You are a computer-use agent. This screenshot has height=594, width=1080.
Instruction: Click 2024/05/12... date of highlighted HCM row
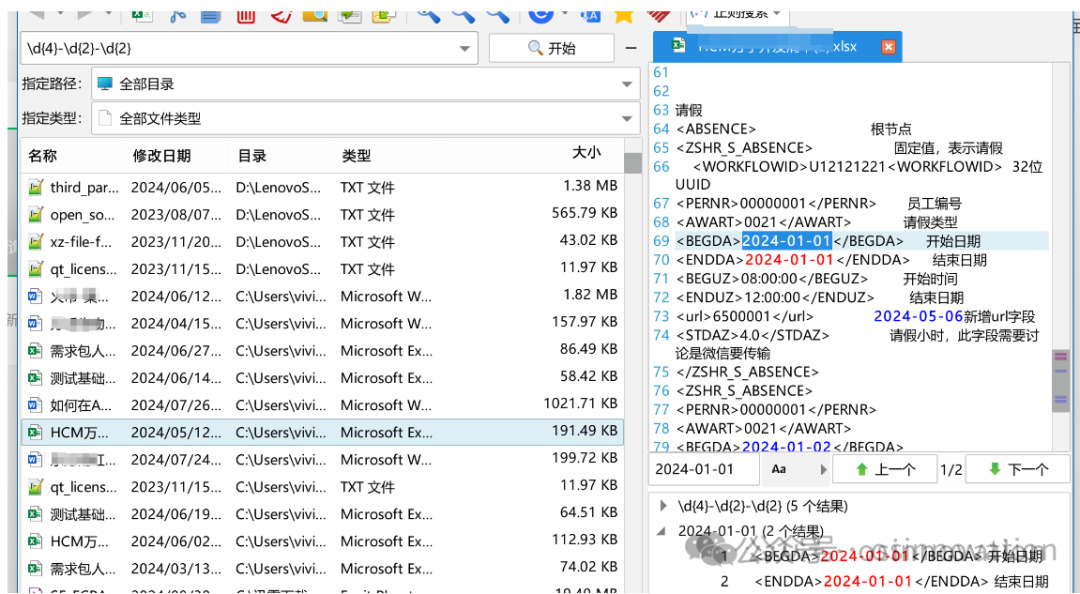176,433
